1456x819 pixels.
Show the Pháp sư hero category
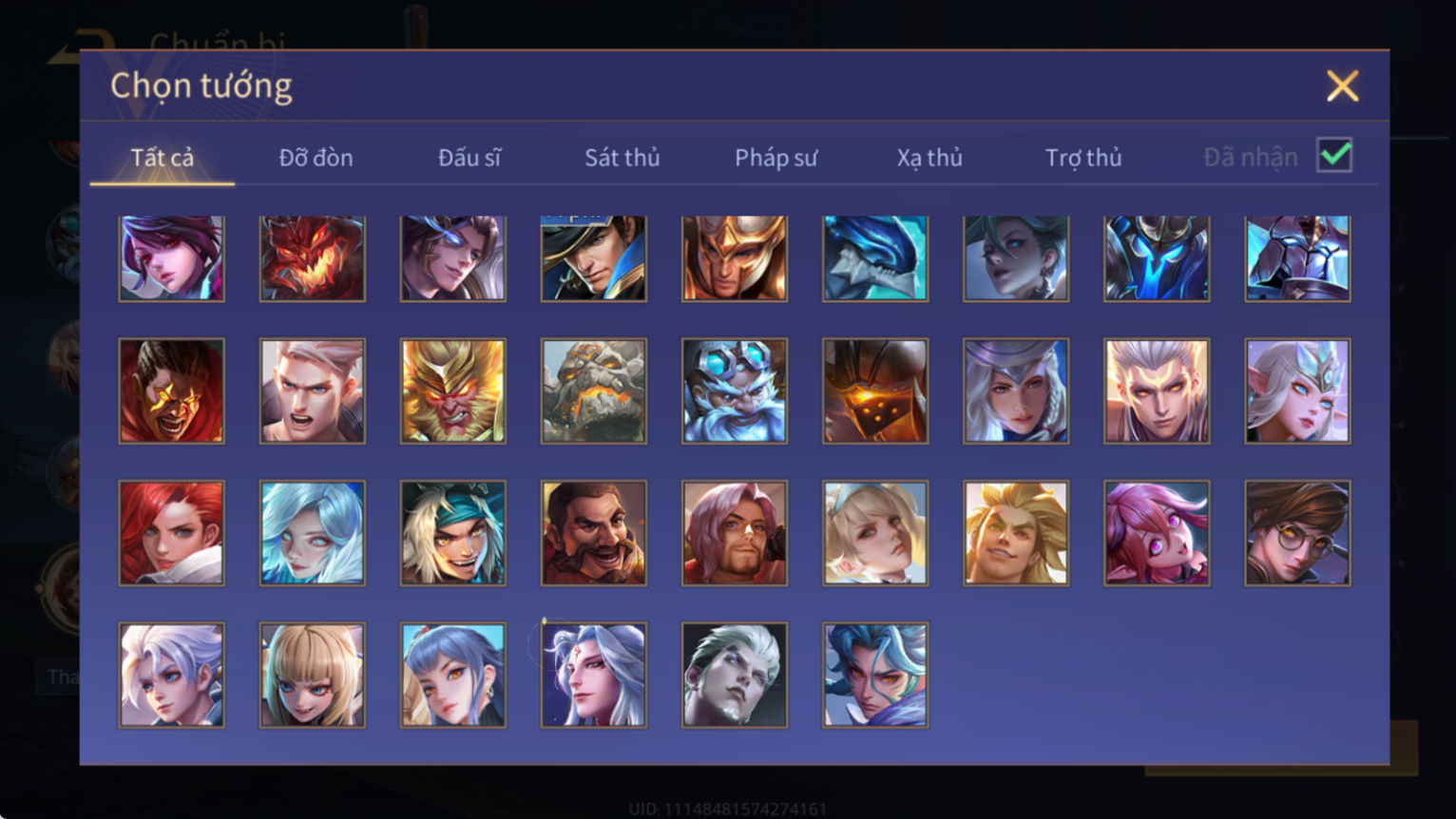[776, 158]
